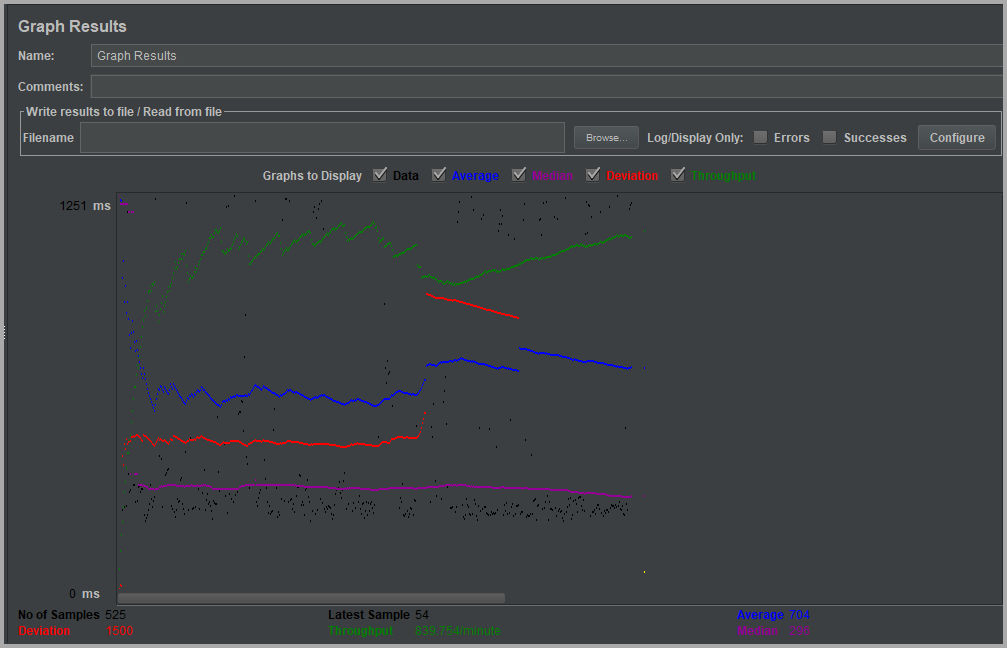Viewport: 1007px width, 648px height.
Task: Click the No of Samples value
Action: [x=115, y=614]
